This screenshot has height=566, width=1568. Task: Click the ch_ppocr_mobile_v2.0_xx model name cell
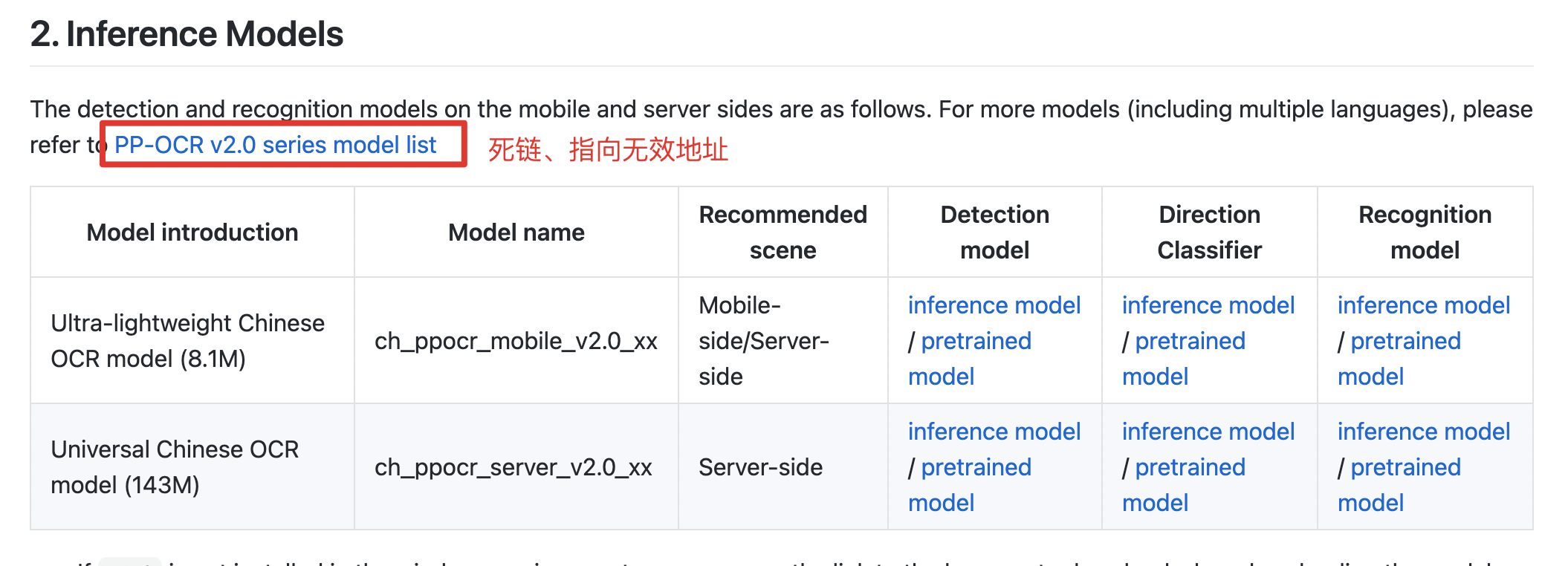click(516, 341)
